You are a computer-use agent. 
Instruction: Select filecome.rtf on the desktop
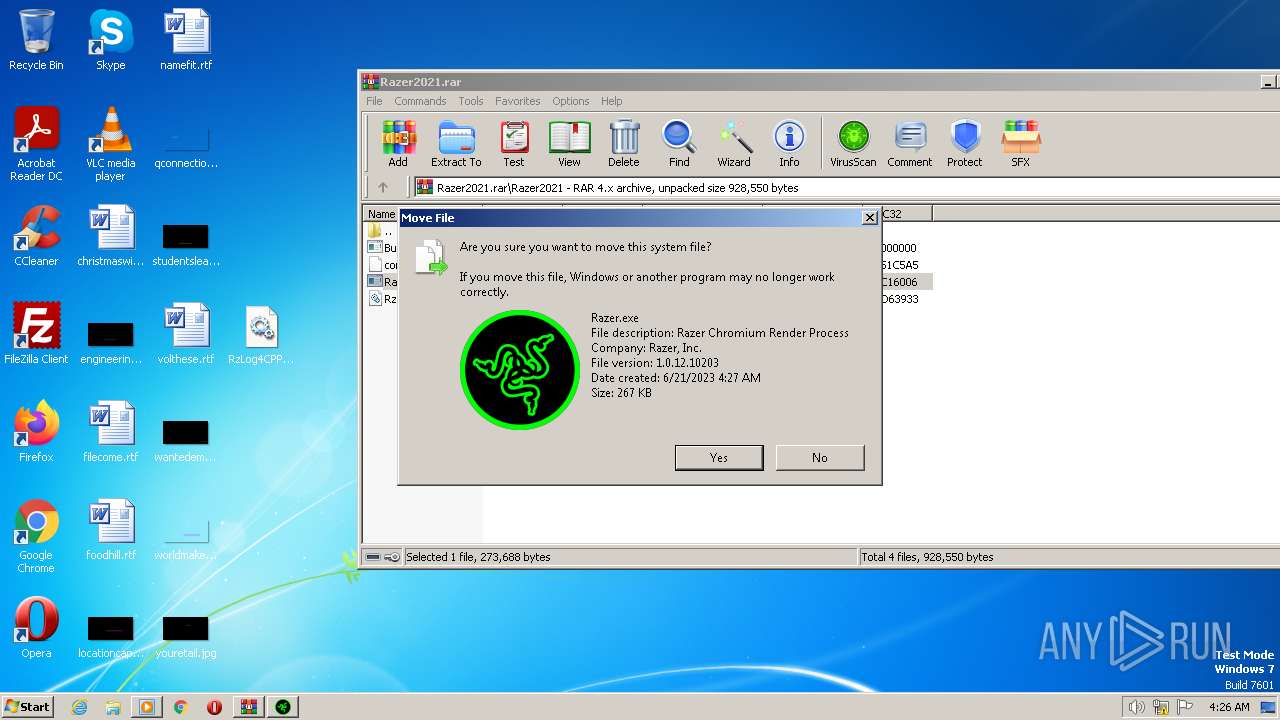pos(110,432)
